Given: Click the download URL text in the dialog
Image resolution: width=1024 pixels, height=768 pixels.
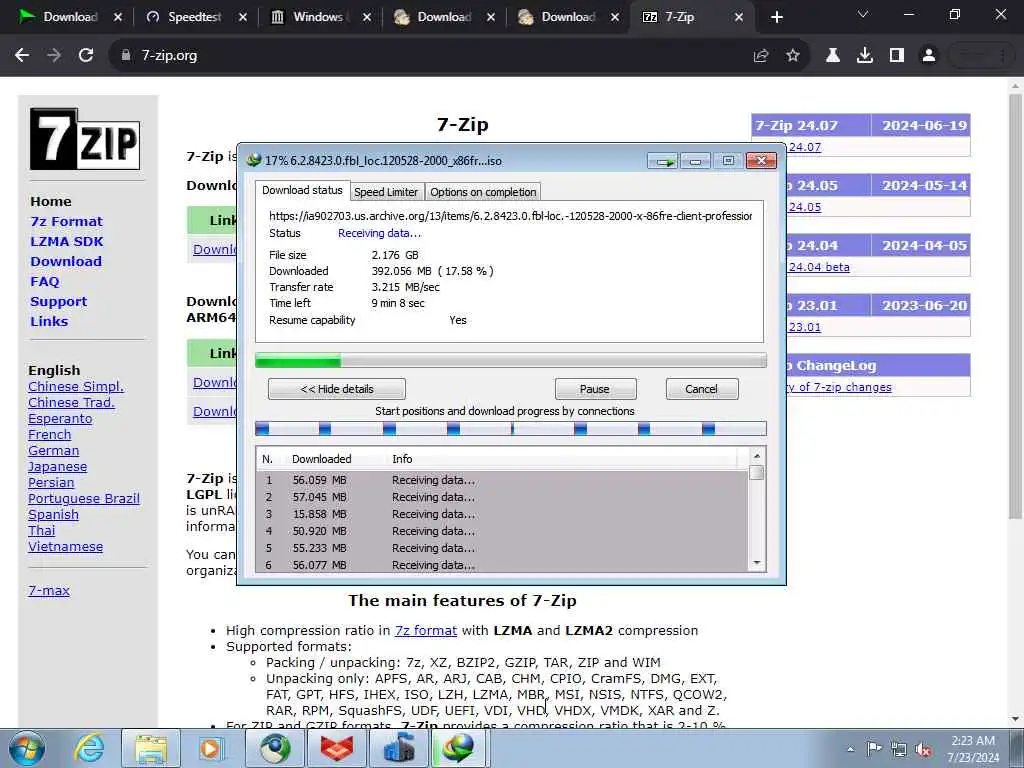Looking at the screenshot, I should [x=510, y=216].
